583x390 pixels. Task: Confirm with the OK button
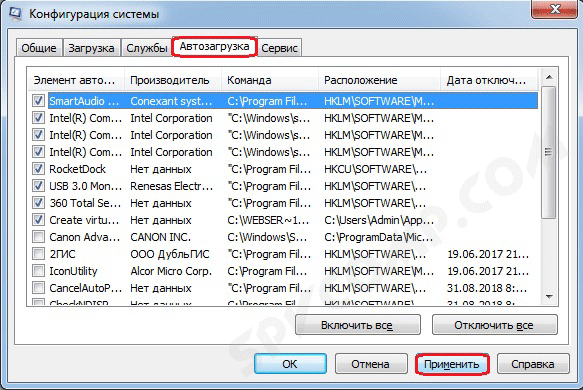(x=290, y=364)
